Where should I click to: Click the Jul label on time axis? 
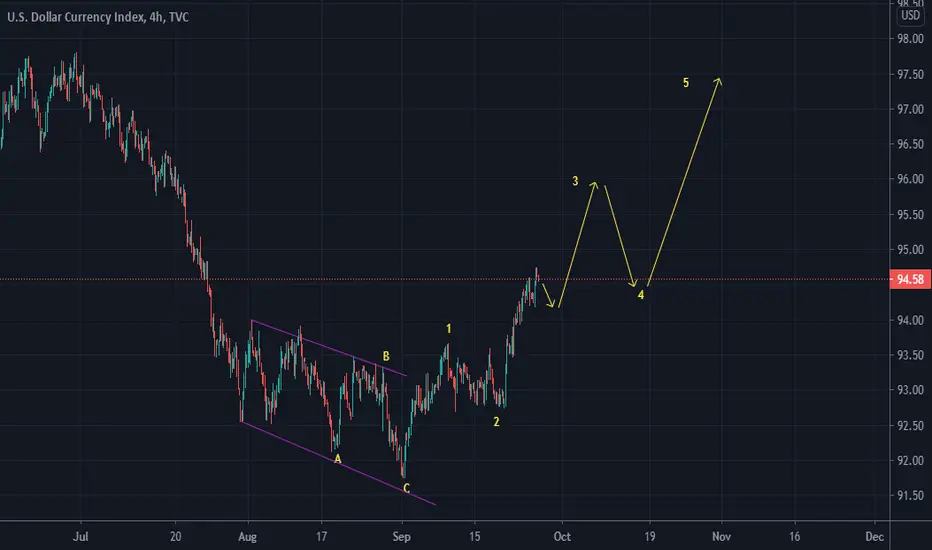click(x=80, y=536)
